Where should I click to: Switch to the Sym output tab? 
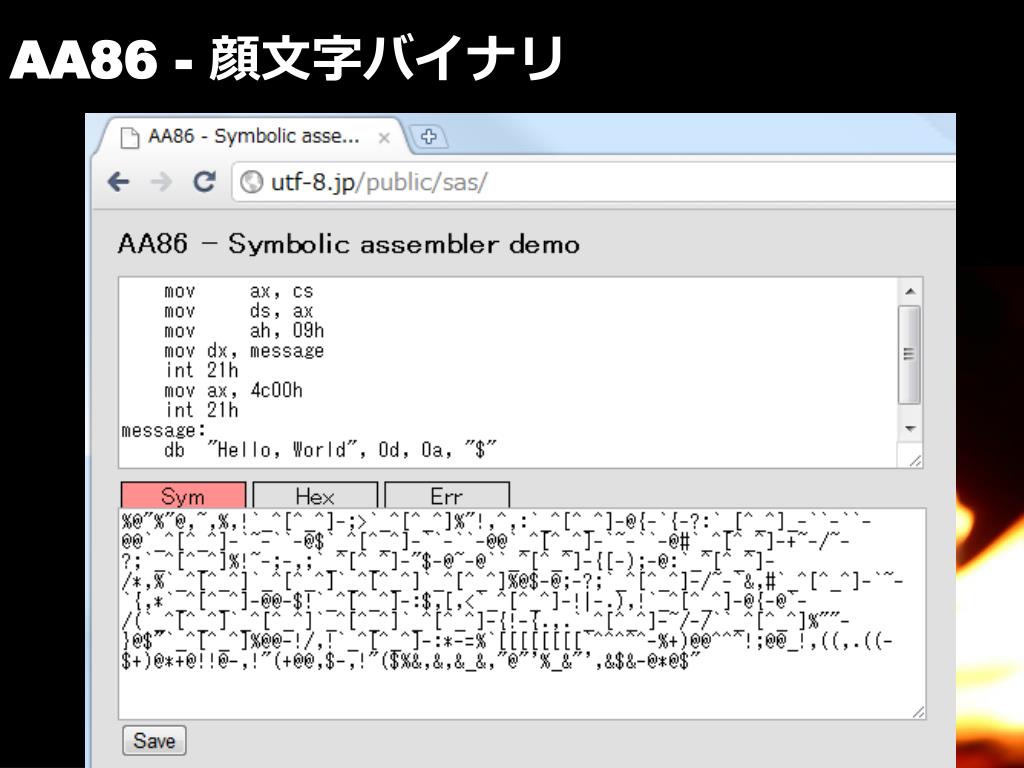point(182,496)
